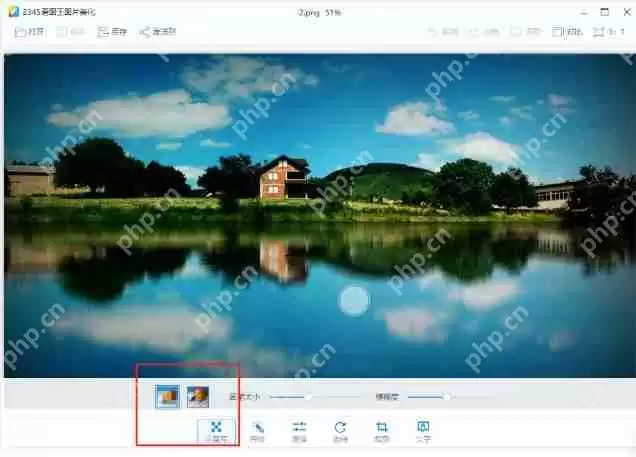Click the '2.png 51%' title text
The height and width of the screenshot is (457, 636).
[x=319, y=13]
